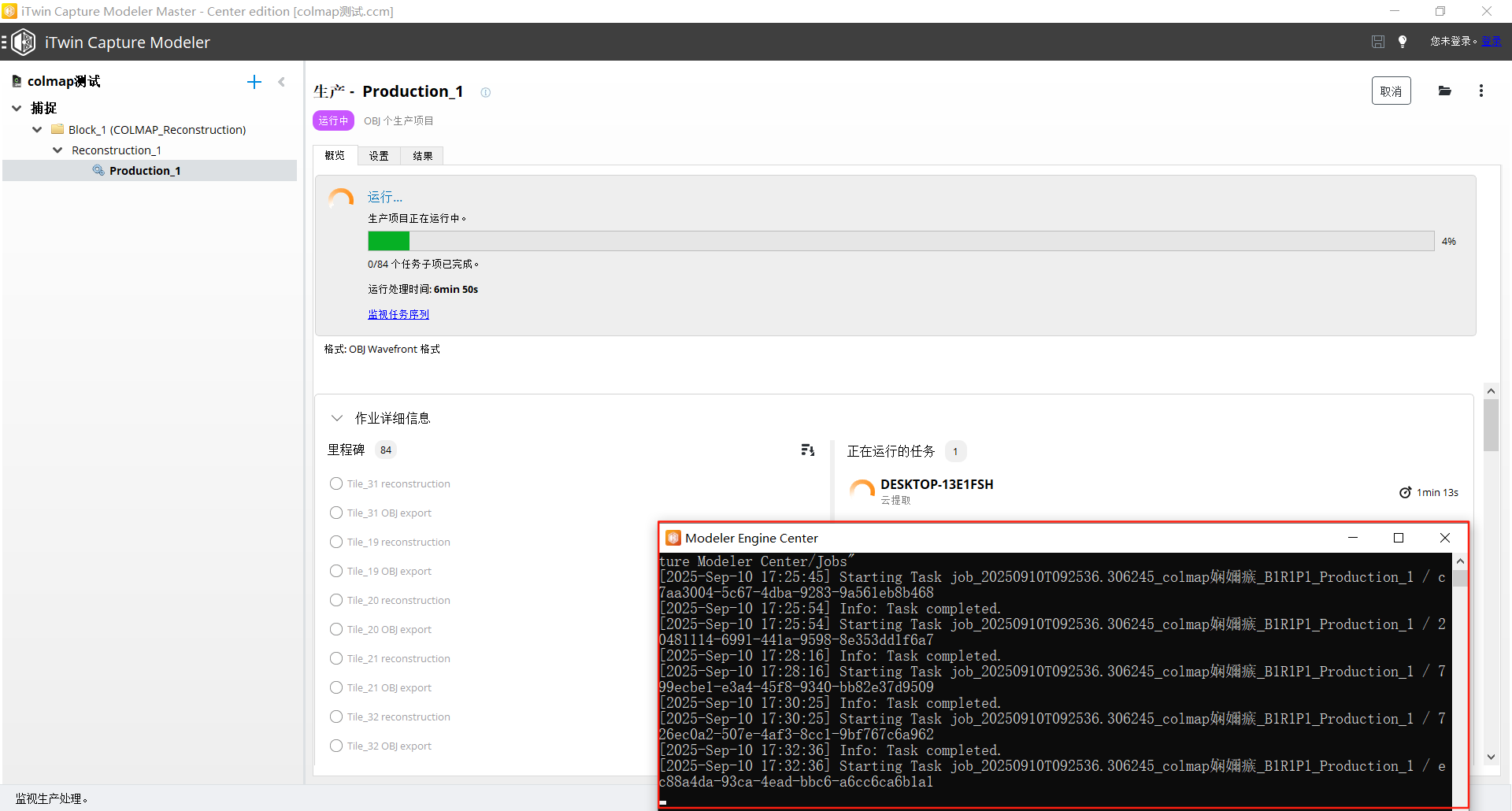Screen dimensions: 1512x811
Task: Open the three-dot more options menu
Action: [x=1480, y=91]
